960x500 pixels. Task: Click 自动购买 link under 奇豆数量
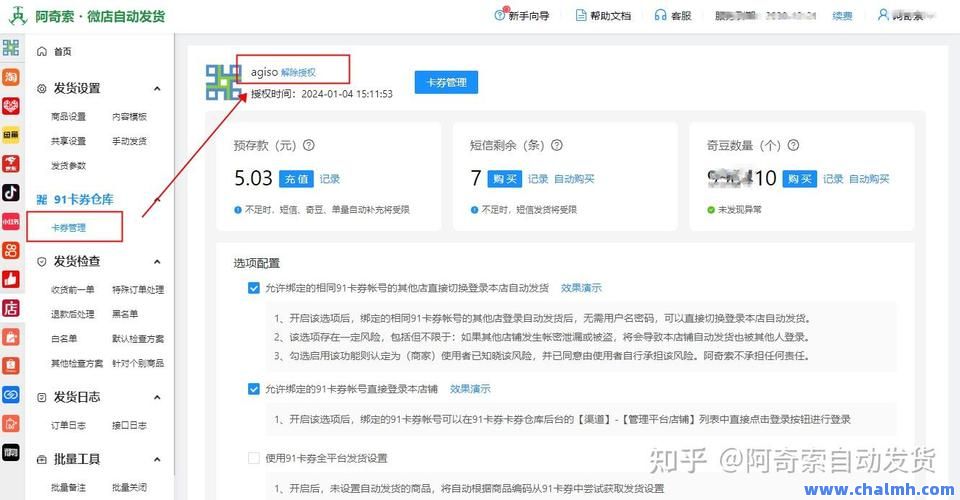(x=869, y=179)
